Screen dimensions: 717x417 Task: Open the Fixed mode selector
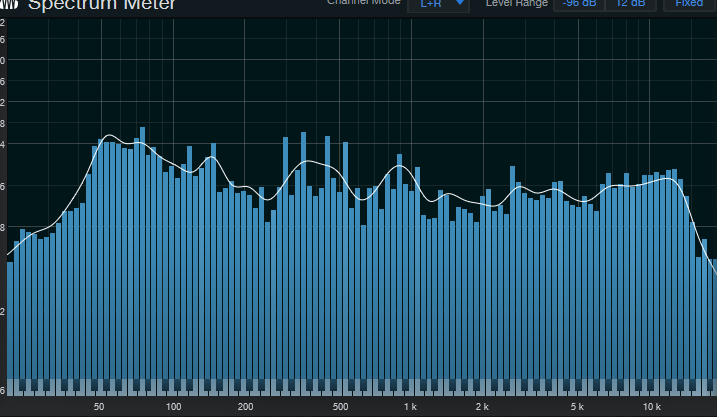(x=690, y=4)
